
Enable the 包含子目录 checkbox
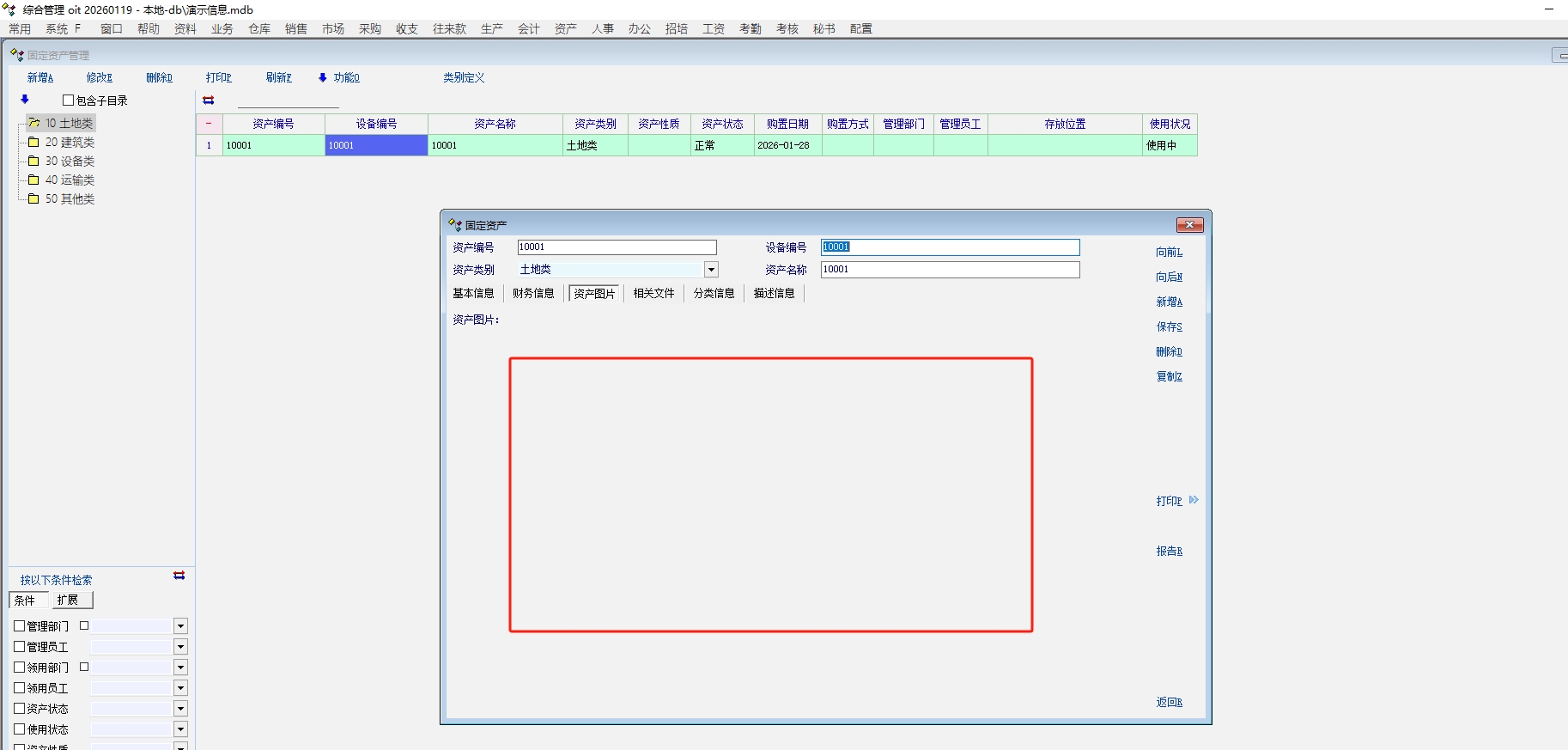(x=69, y=101)
